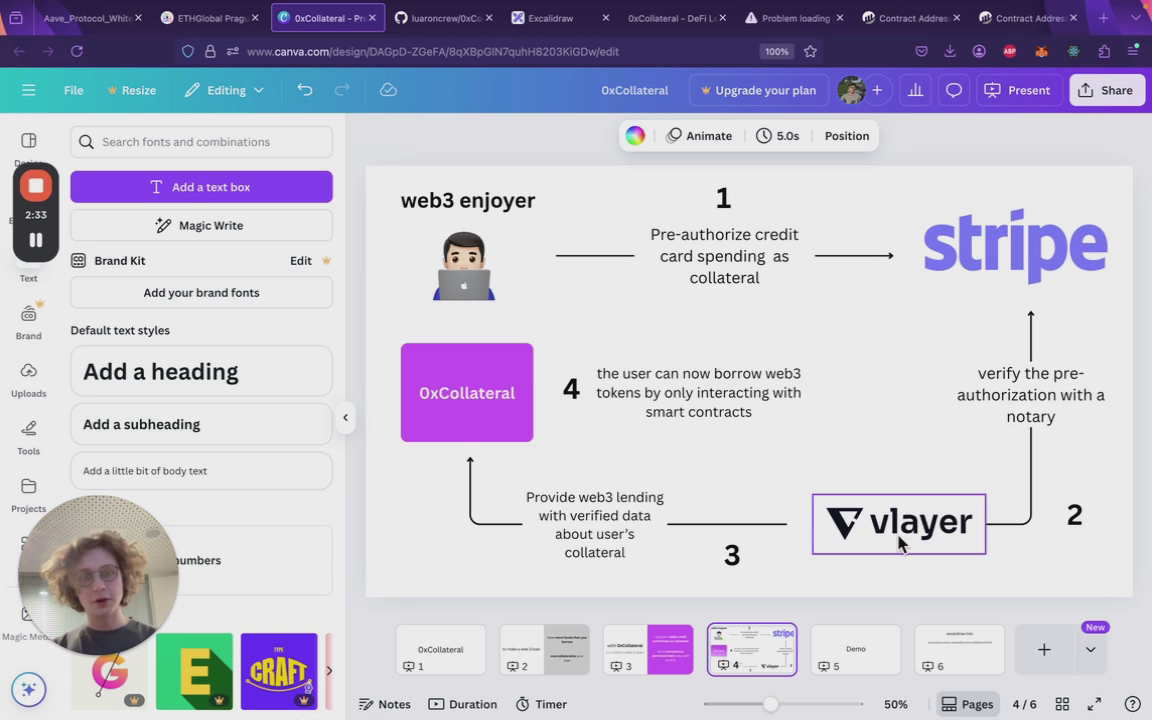Edit the Brand Kit
Viewport: 1152px width, 720px height.
click(x=300, y=261)
